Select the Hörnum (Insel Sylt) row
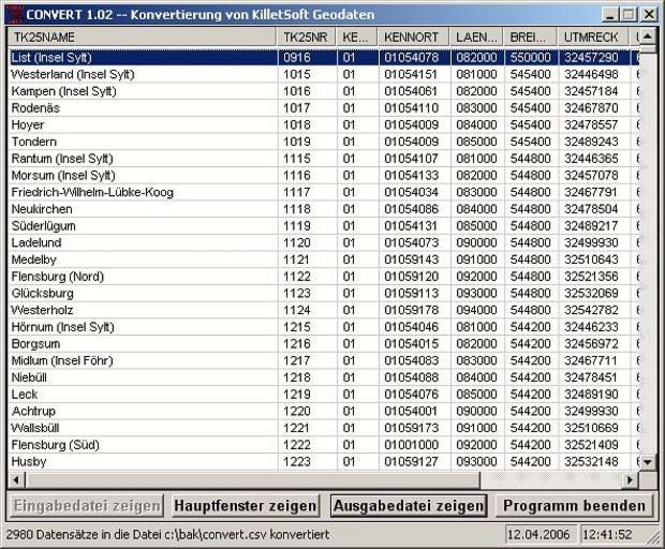The height and width of the screenshot is (549, 665). click(x=323, y=327)
